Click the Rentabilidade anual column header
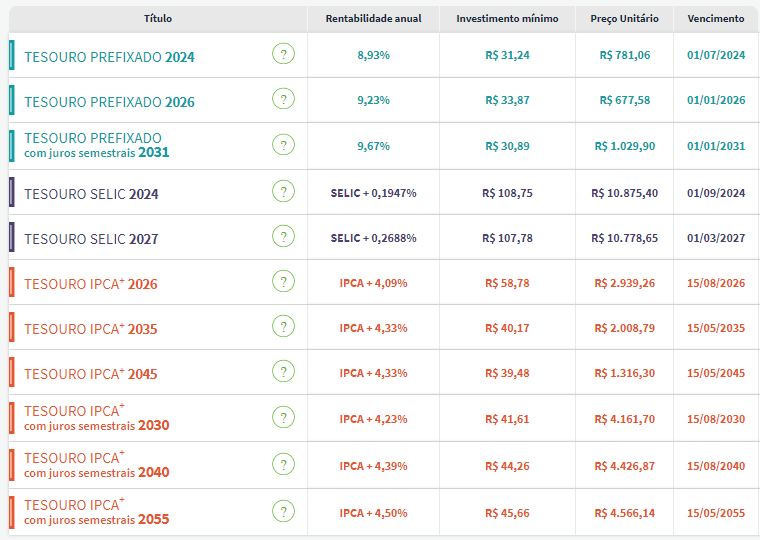This screenshot has width=760, height=540. 373,19
